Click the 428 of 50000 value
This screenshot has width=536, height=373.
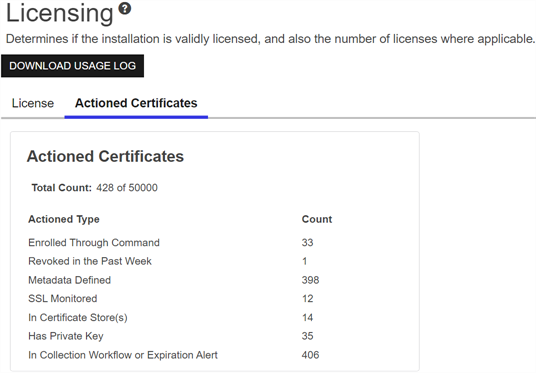127,188
